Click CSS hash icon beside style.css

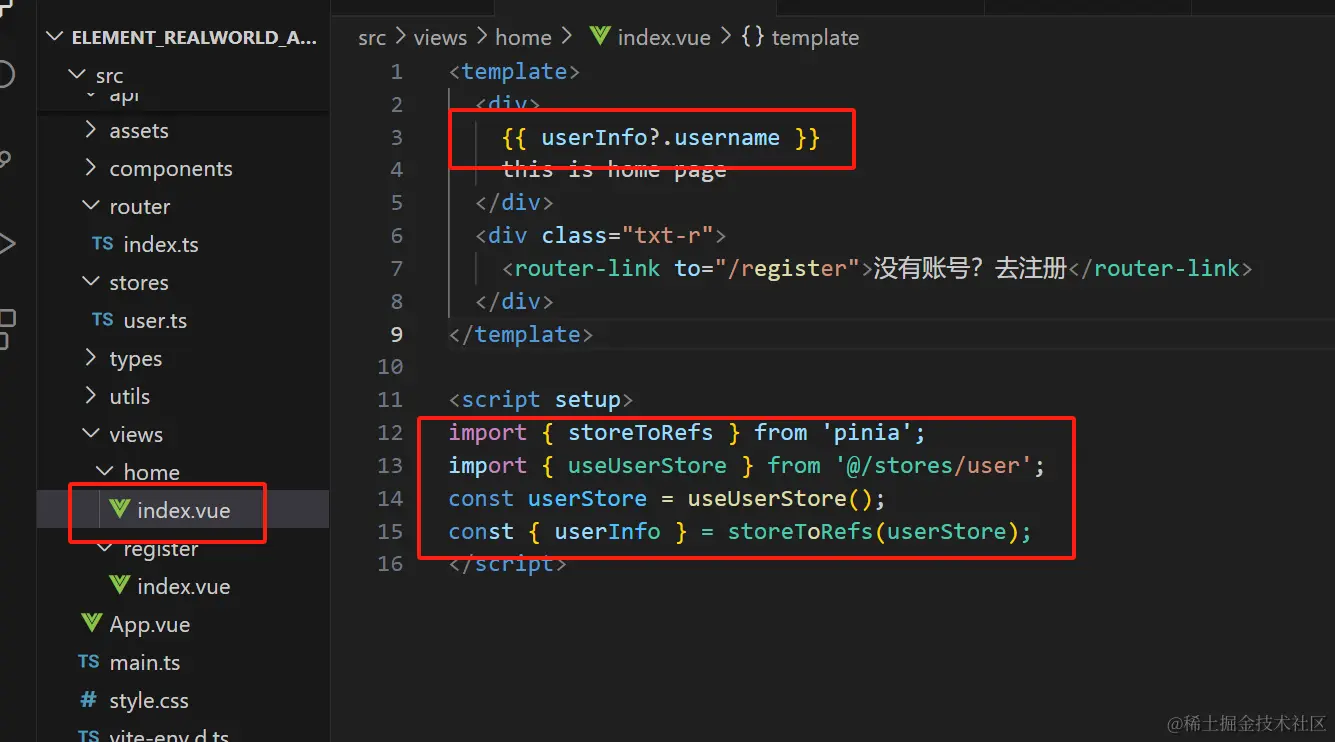(89, 700)
